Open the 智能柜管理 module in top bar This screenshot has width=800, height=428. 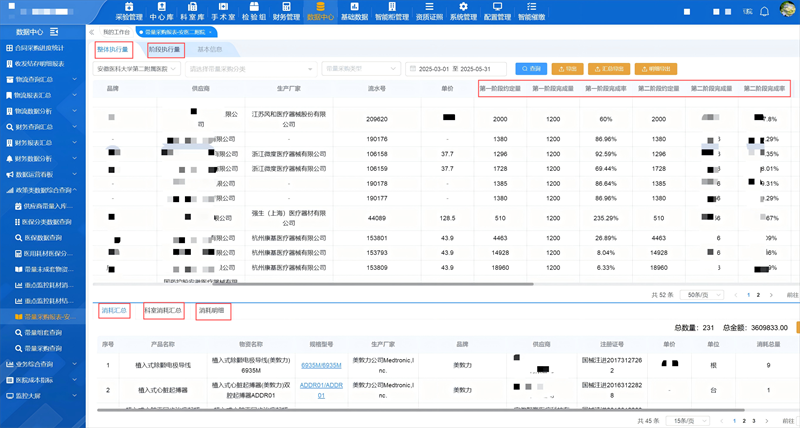(x=392, y=11)
